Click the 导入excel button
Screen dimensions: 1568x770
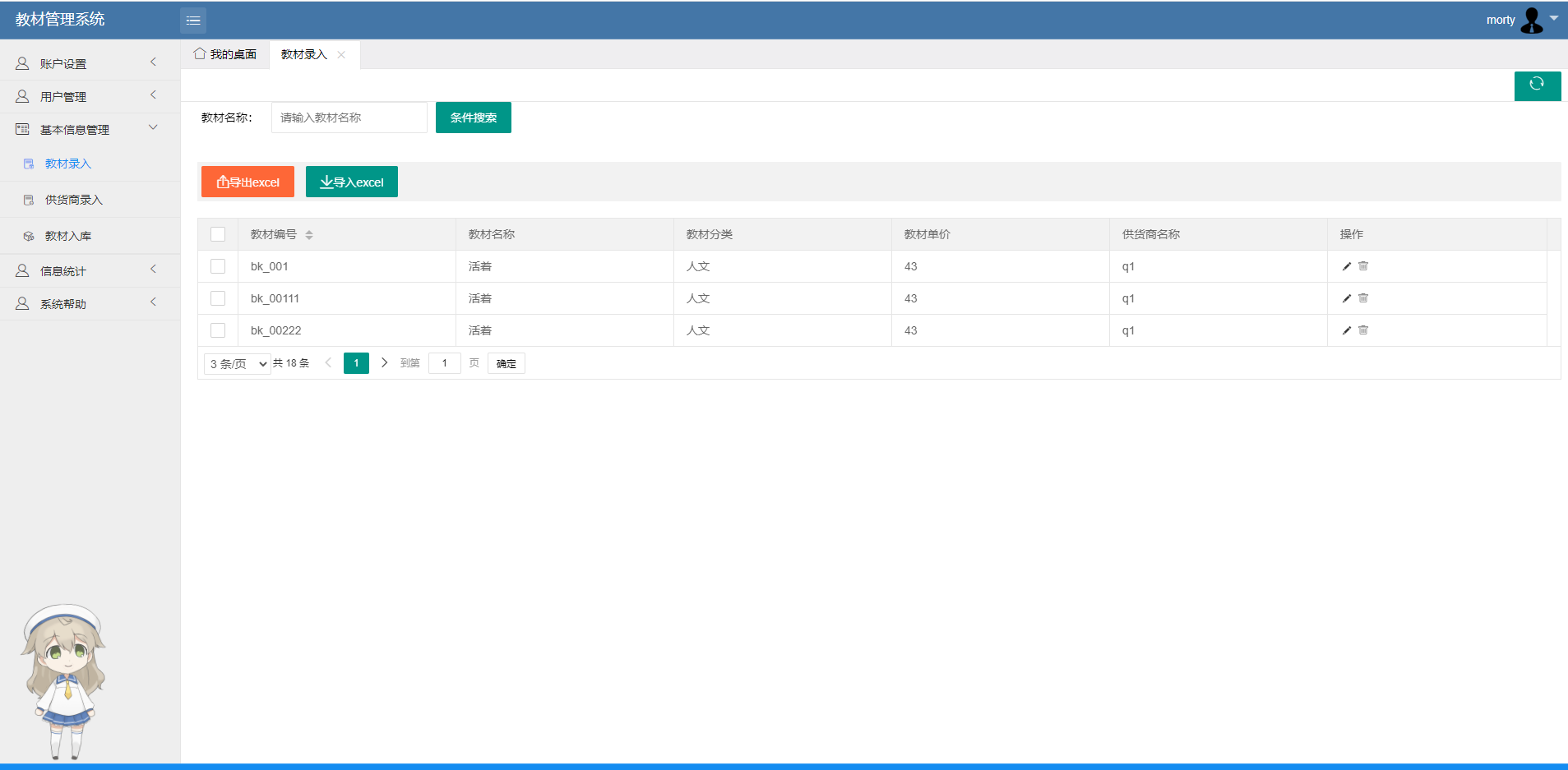point(352,182)
